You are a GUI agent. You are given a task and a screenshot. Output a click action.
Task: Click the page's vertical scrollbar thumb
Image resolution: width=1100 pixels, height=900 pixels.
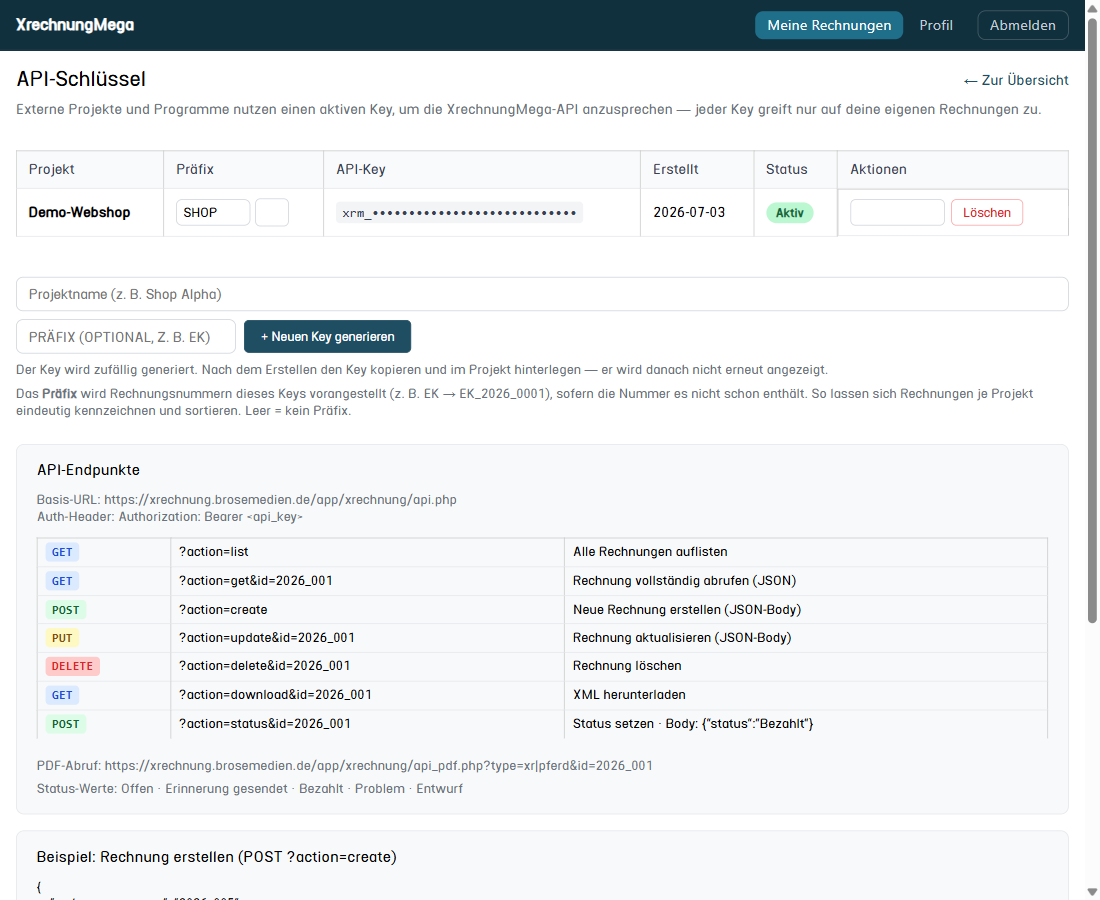click(1092, 319)
